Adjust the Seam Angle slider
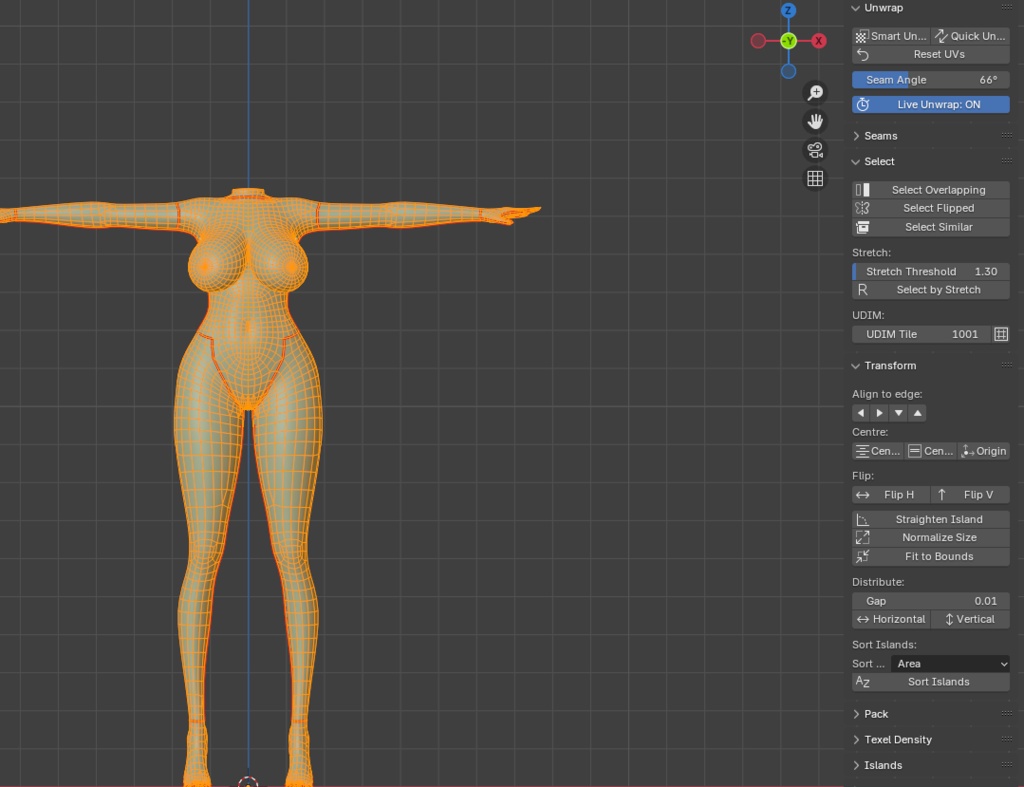Viewport: 1024px width, 787px height. 931,80
